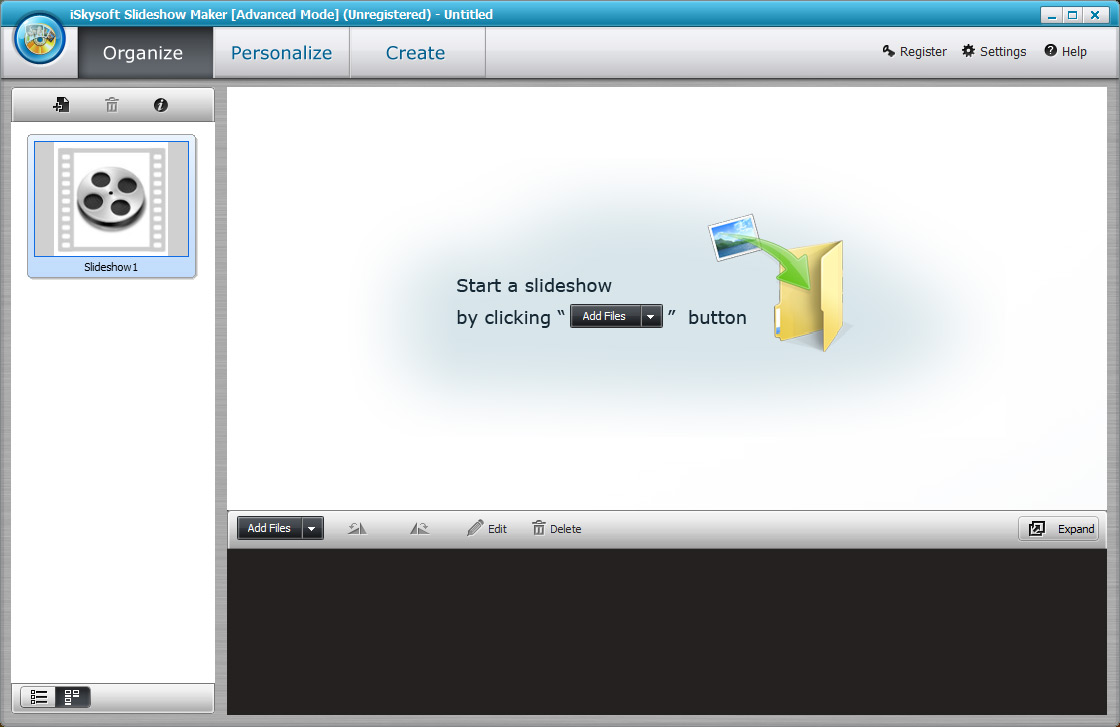1120x727 pixels.
Task: Minimize the iSkysoft window
Action: (x=1051, y=15)
